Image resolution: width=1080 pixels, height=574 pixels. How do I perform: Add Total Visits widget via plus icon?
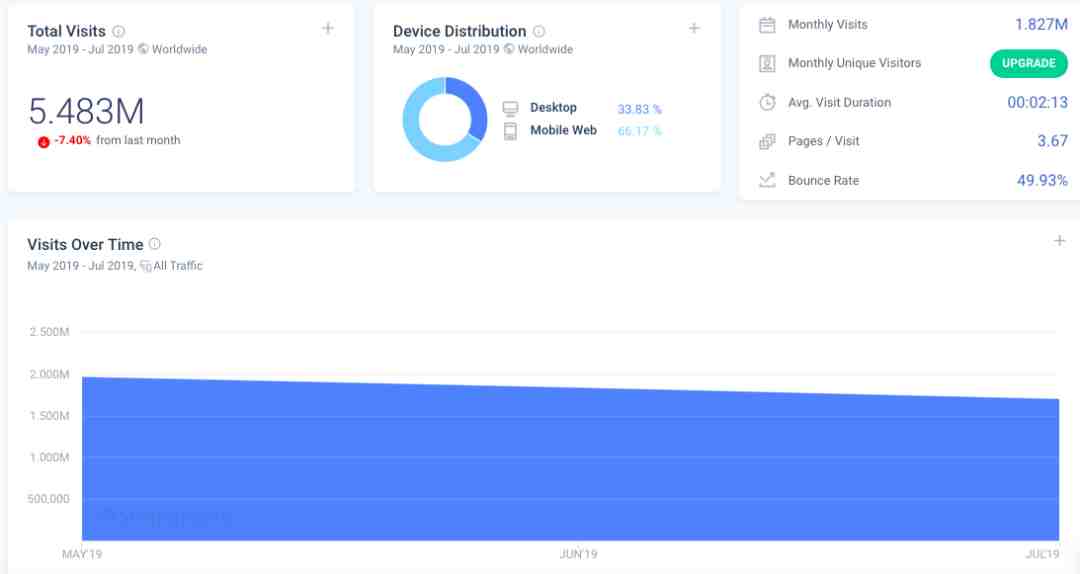point(328,28)
